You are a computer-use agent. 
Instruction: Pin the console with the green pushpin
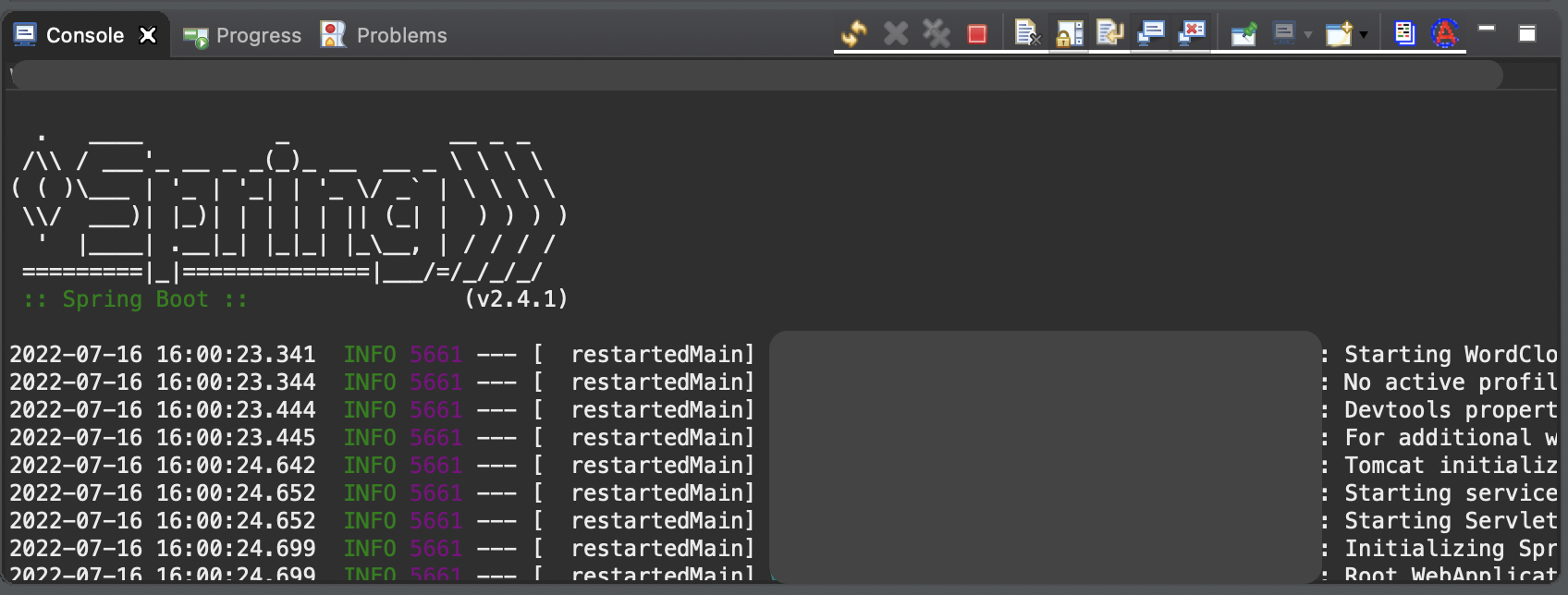[x=1243, y=34]
